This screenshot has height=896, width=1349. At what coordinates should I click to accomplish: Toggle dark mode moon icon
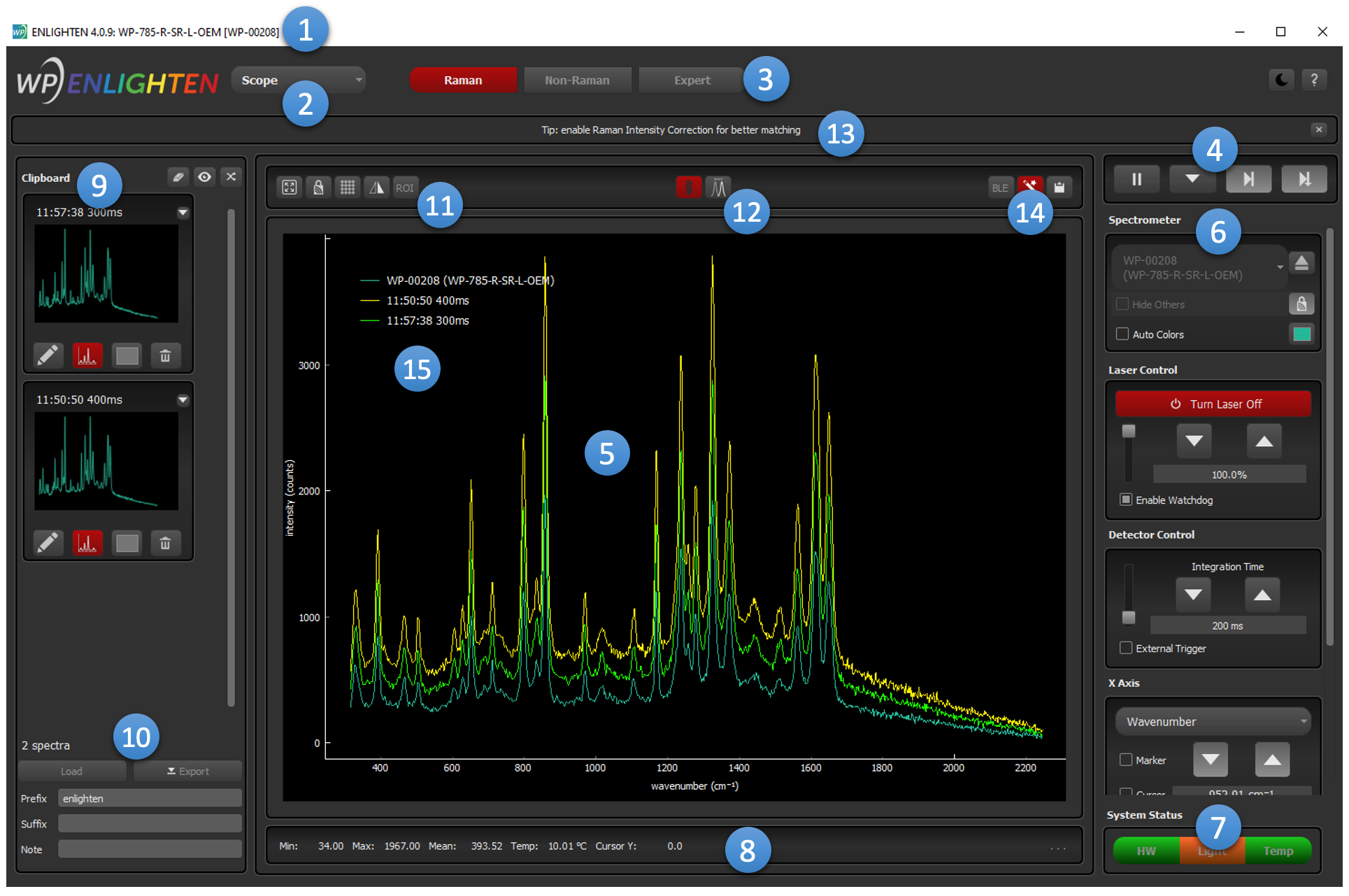(x=1281, y=80)
